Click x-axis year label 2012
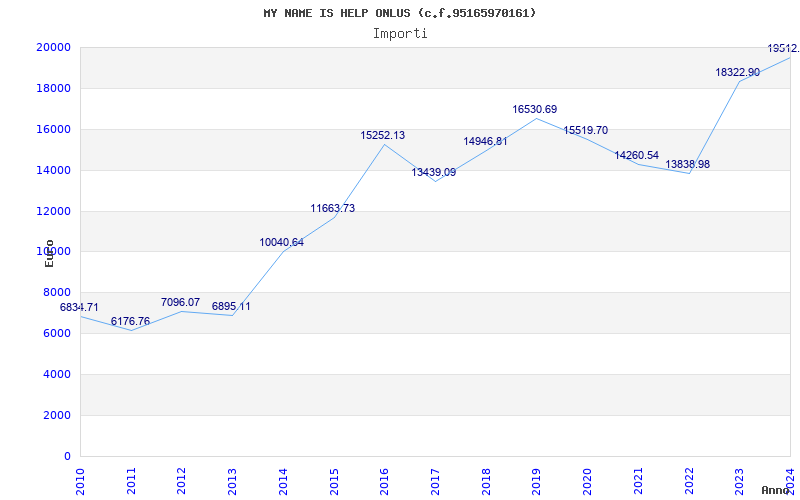Screen dimensions: 800x500 pyautogui.click(x=181, y=482)
